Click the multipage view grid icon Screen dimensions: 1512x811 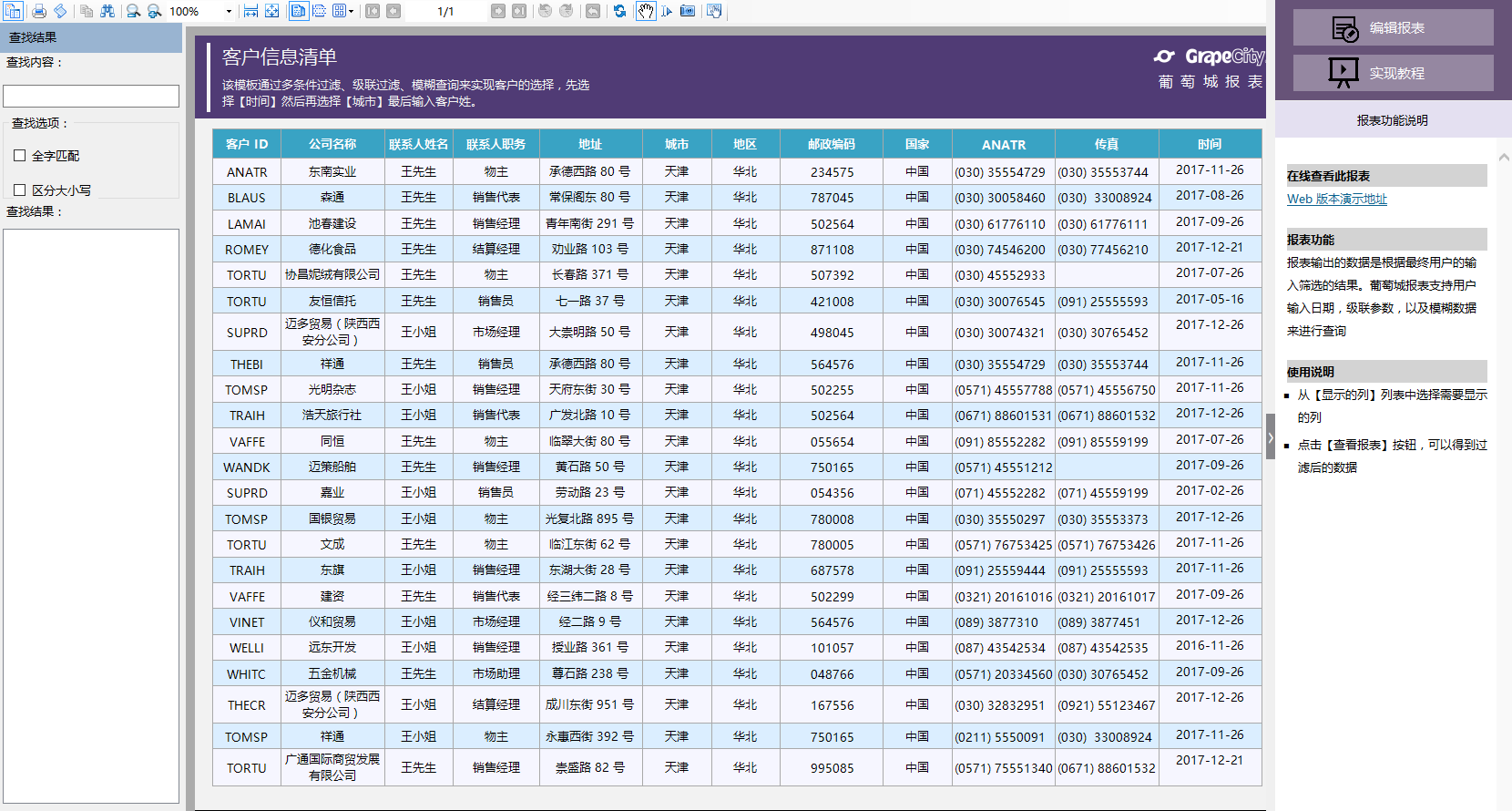339,11
